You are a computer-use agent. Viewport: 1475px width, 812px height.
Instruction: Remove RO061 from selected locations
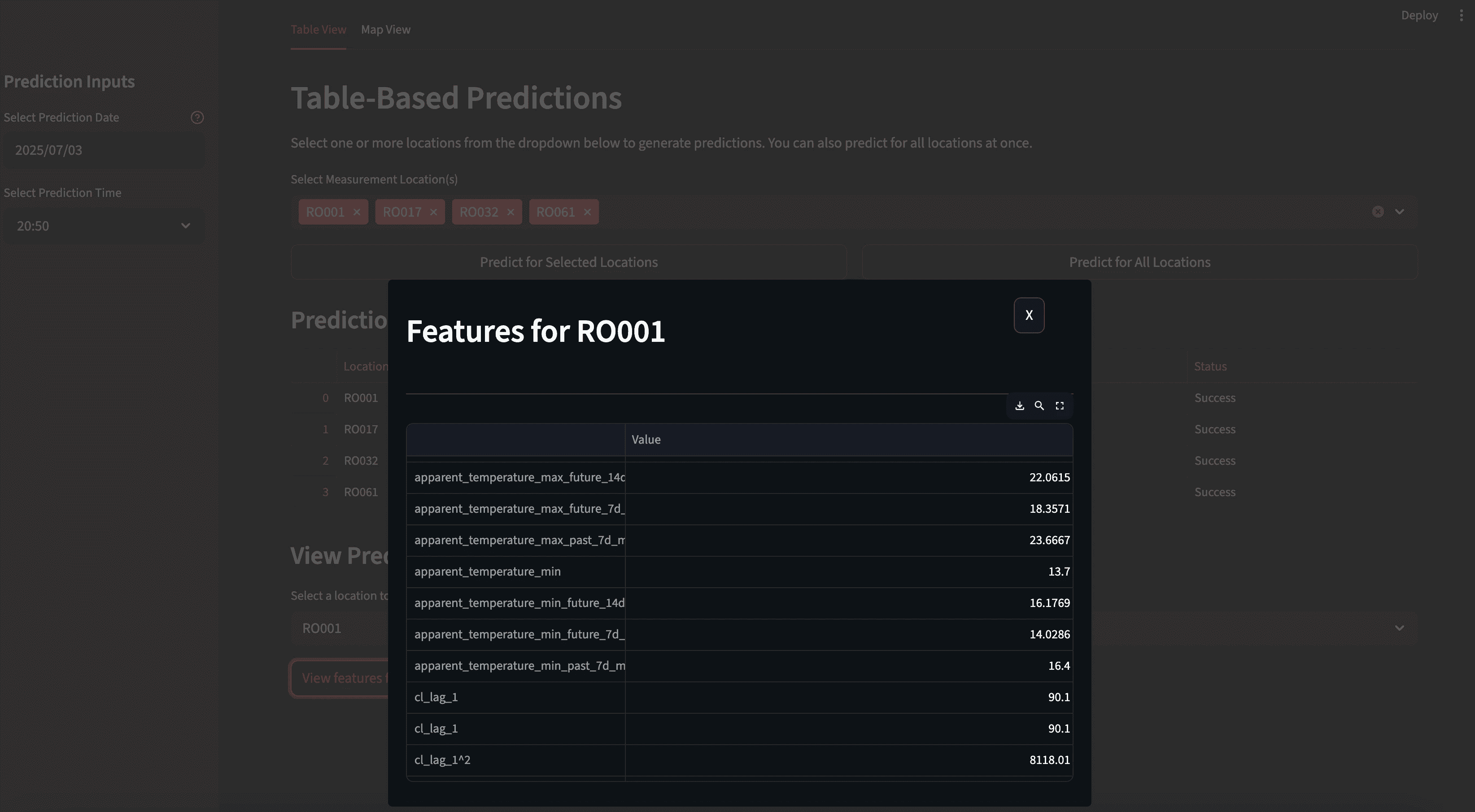[x=588, y=212]
